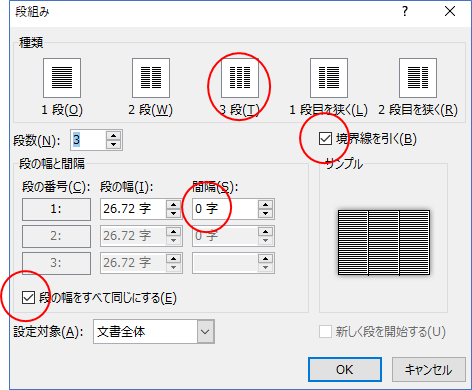Select the 1 段 single column preset icon
This screenshot has width=472, height=390.
point(62,78)
